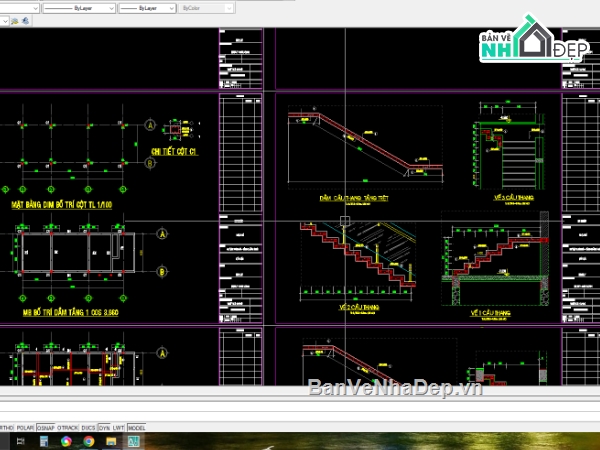Select the "VẾ 3 CẦU THANG" label
Viewport: 600px width, 450px height.
pyautogui.click(x=514, y=197)
